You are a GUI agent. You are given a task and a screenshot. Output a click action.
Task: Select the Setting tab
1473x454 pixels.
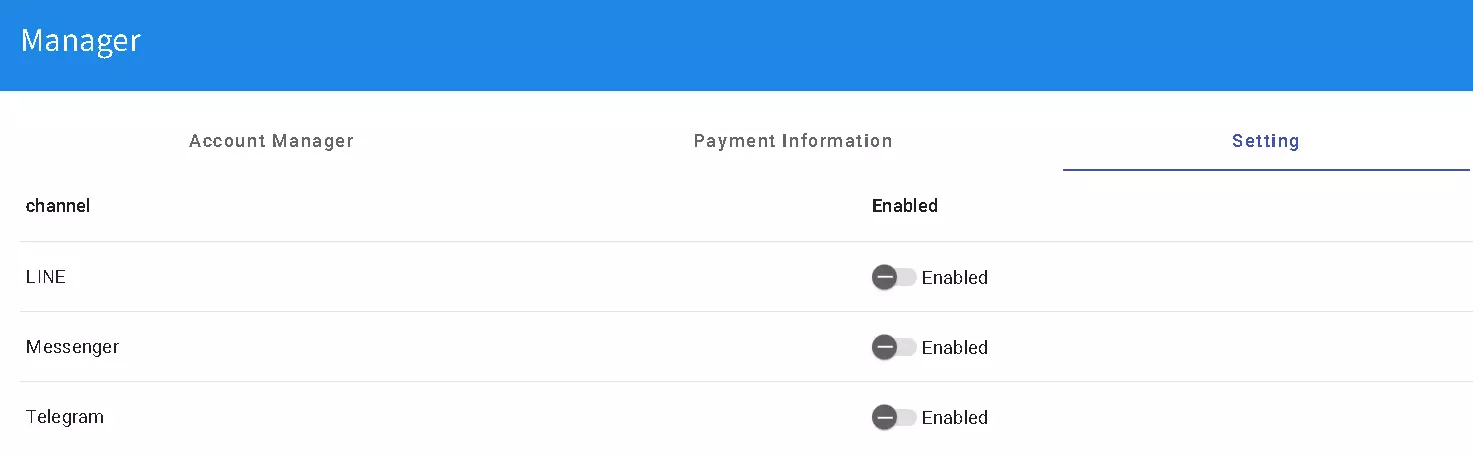(x=1265, y=141)
